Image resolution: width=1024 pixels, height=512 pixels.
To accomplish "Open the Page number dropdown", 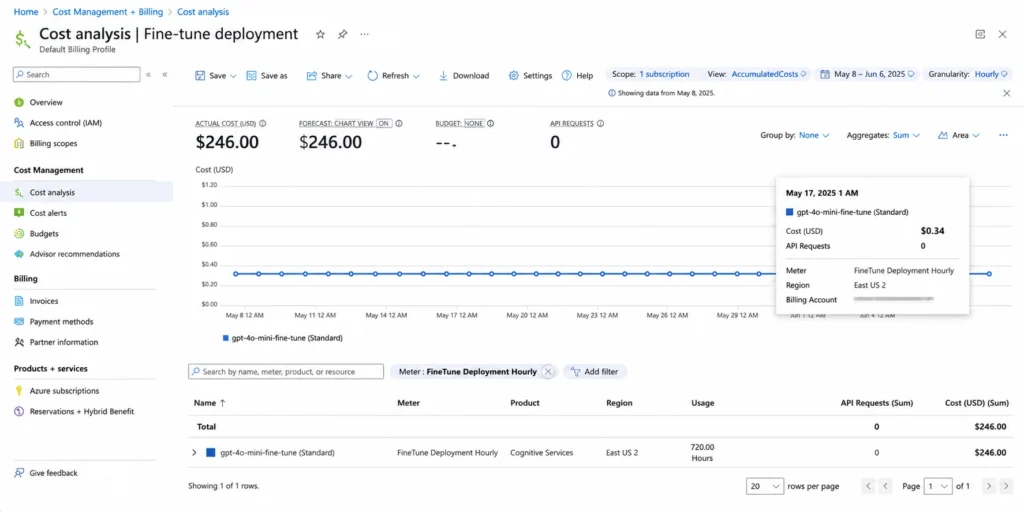I will 938,487.
